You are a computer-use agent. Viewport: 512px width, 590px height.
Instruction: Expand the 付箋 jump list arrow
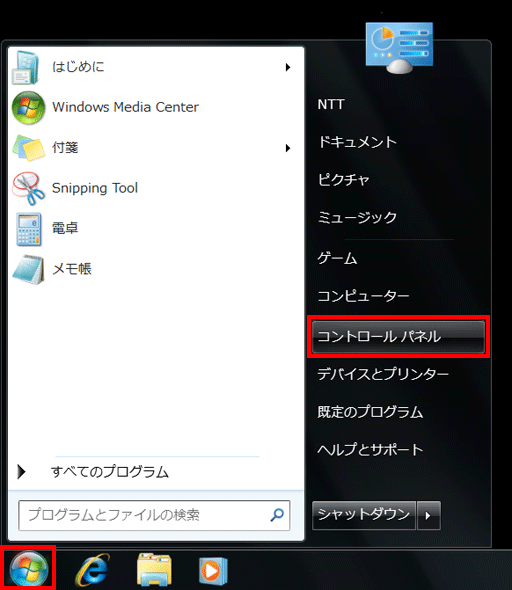[x=288, y=148]
